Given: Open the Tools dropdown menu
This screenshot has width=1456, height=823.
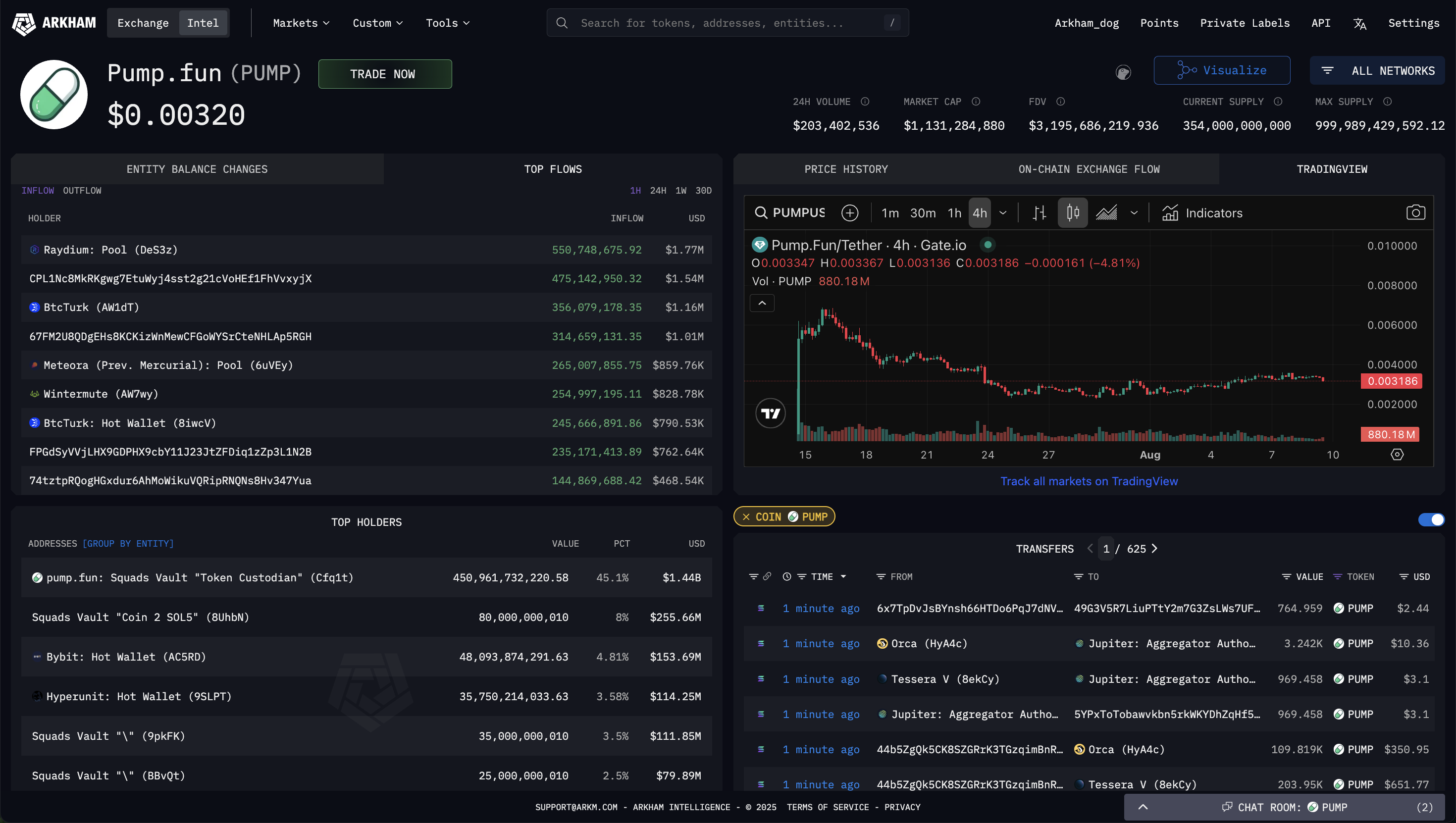Looking at the screenshot, I should 448,23.
